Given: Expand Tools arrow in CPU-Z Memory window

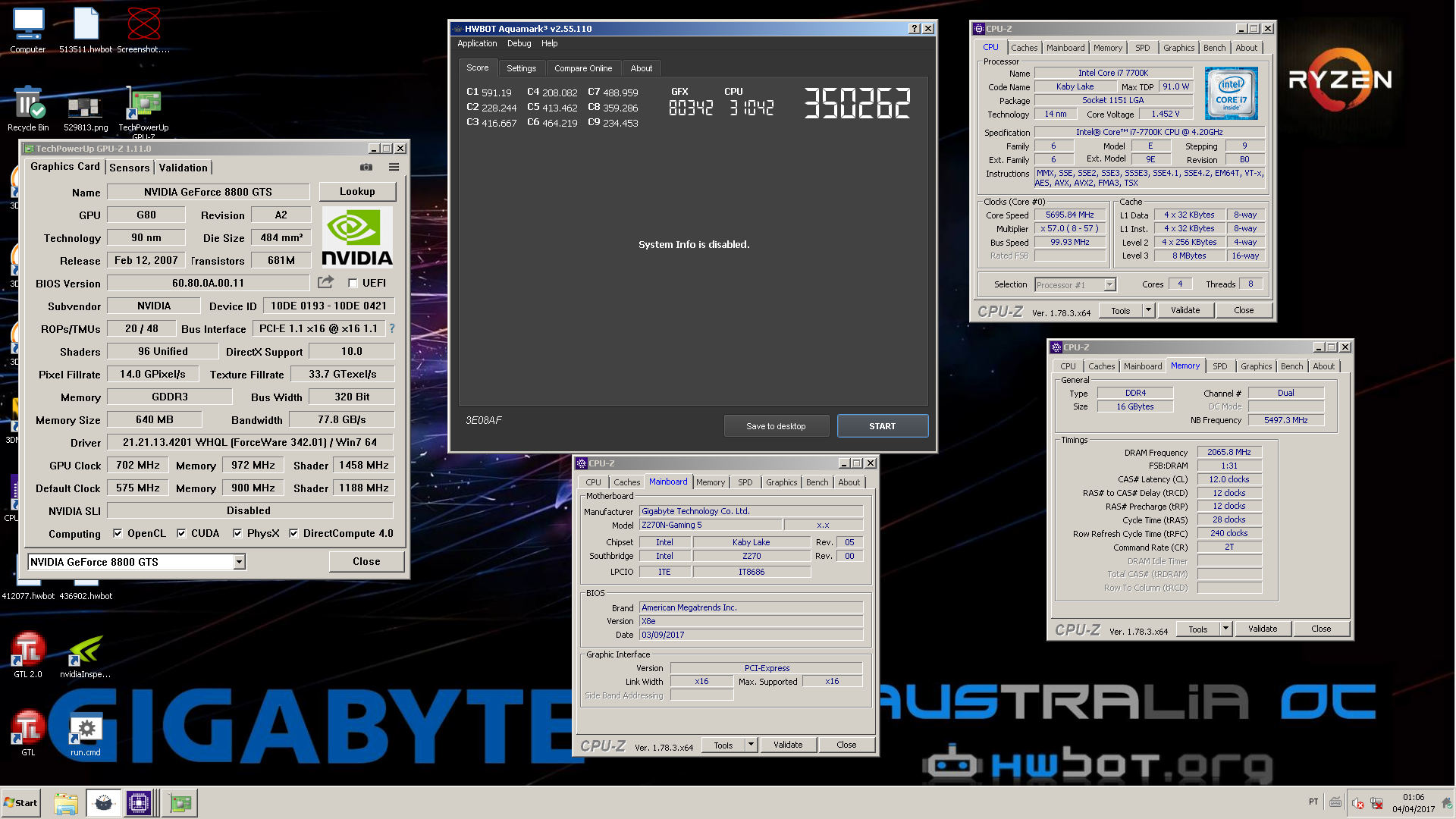Looking at the screenshot, I should (1225, 629).
